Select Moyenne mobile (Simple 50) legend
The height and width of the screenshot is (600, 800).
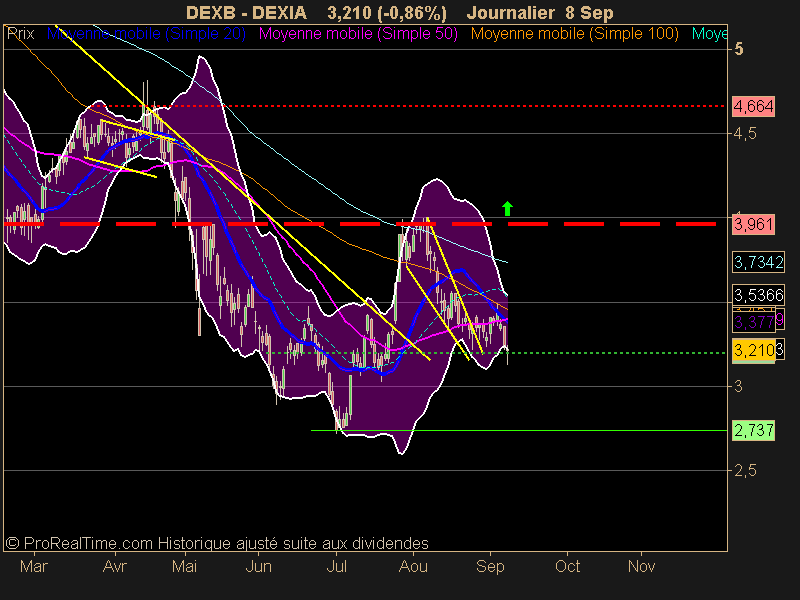pyautogui.click(x=358, y=34)
